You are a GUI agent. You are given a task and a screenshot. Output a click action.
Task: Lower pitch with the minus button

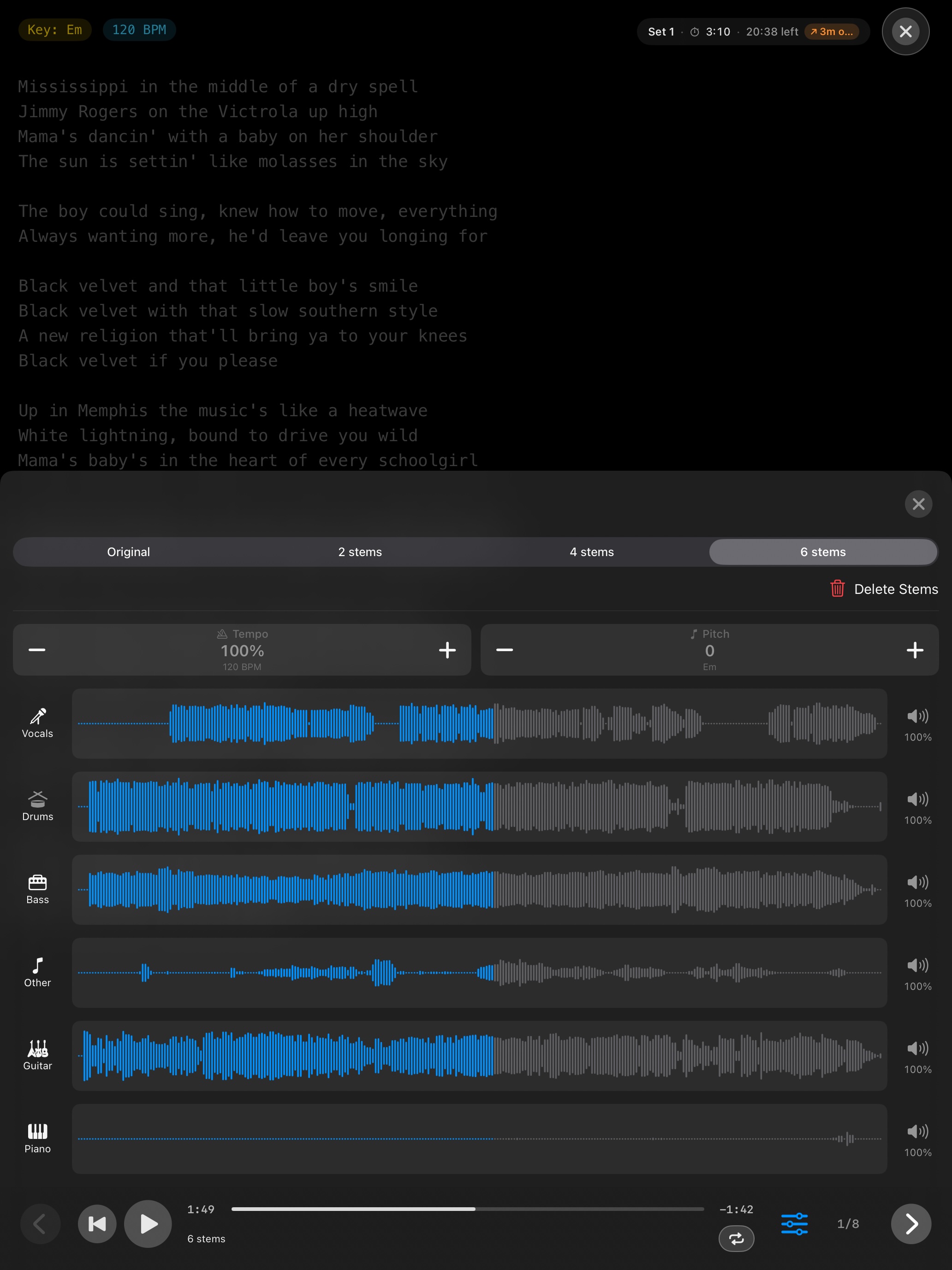pos(505,650)
